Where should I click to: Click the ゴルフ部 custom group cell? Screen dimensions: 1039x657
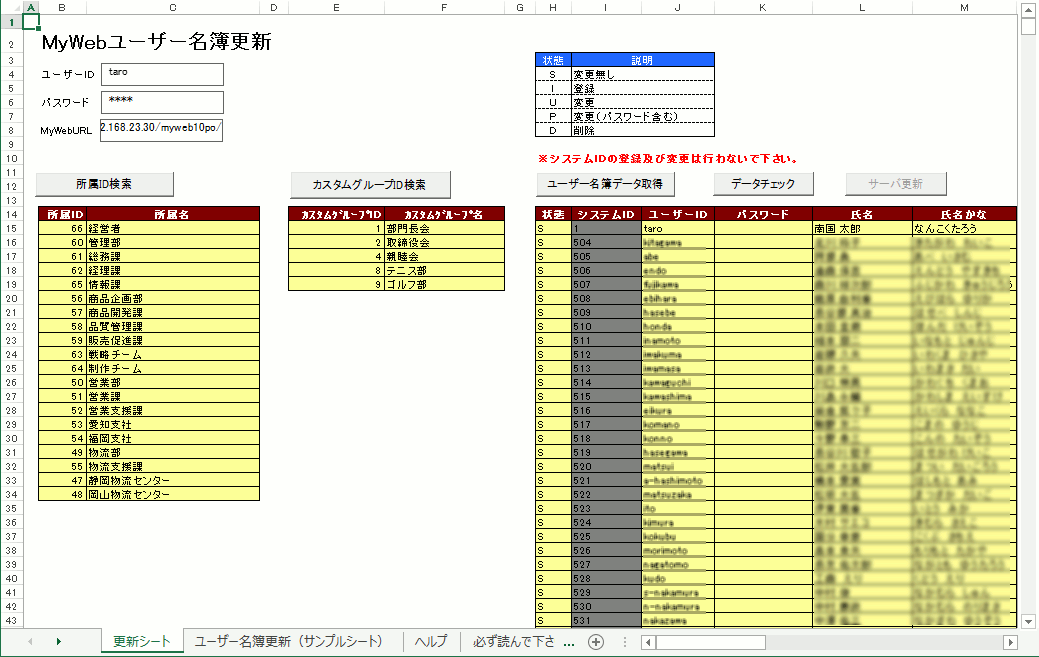tap(445, 284)
